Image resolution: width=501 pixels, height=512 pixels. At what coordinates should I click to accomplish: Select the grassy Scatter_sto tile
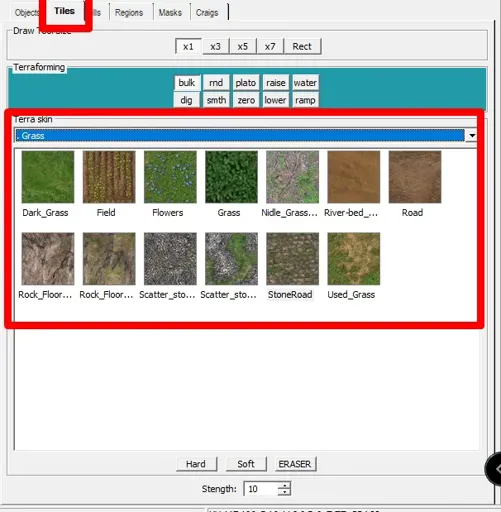[x=231, y=259]
